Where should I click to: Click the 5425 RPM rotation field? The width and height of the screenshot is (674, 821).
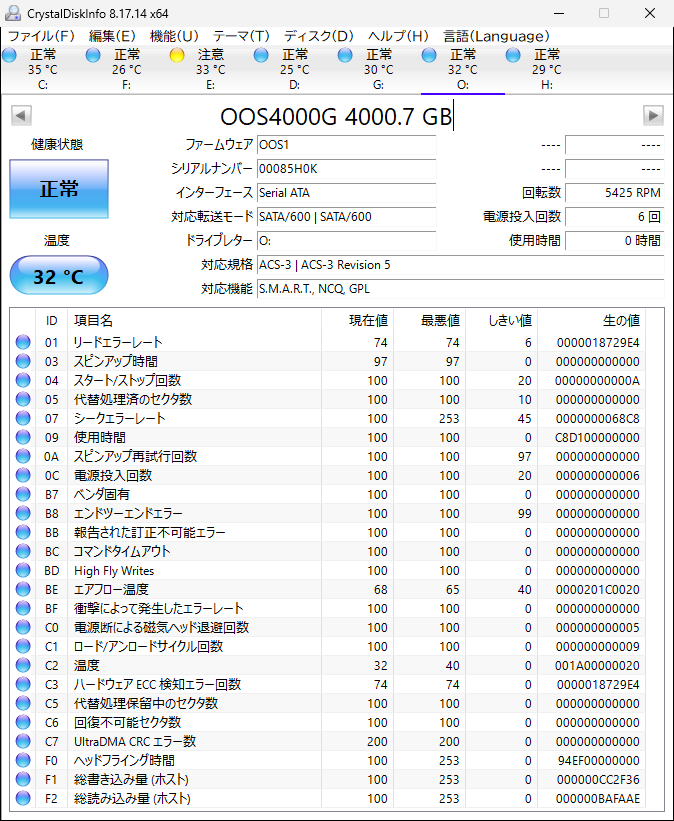pyautogui.click(x=614, y=193)
